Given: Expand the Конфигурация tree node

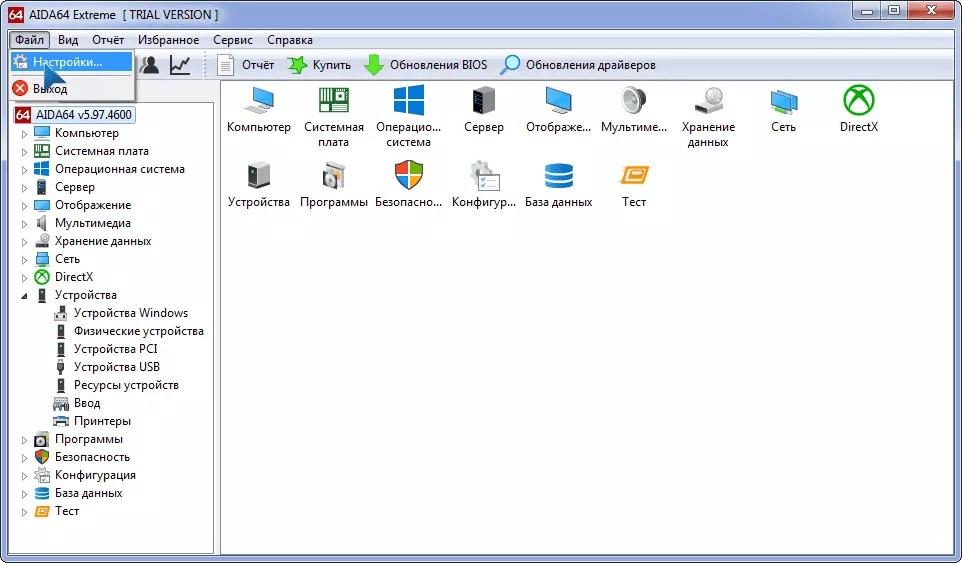Looking at the screenshot, I should [x=25, y=476].
